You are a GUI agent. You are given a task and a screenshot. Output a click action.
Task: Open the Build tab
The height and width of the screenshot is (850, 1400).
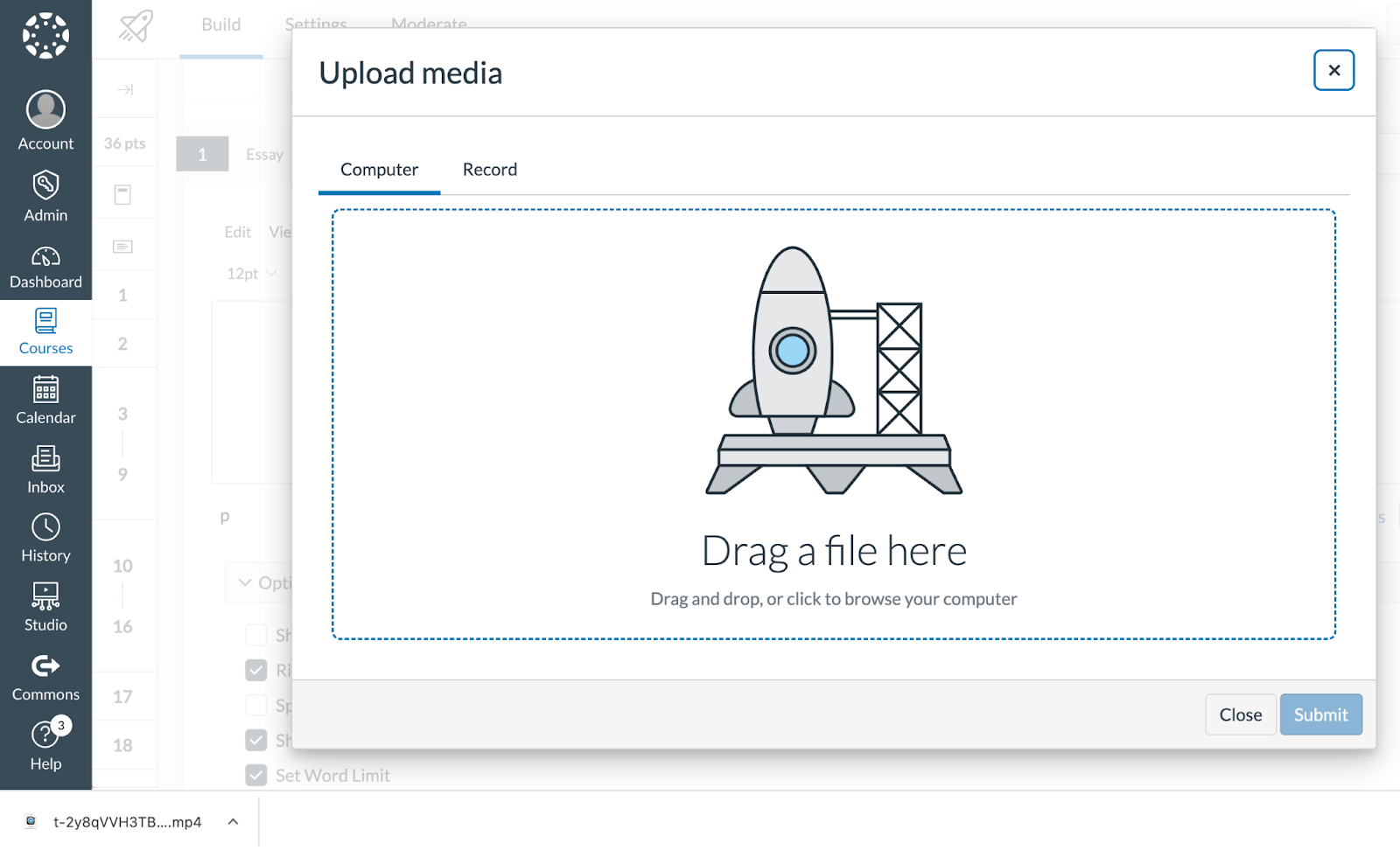pos(221,24)
